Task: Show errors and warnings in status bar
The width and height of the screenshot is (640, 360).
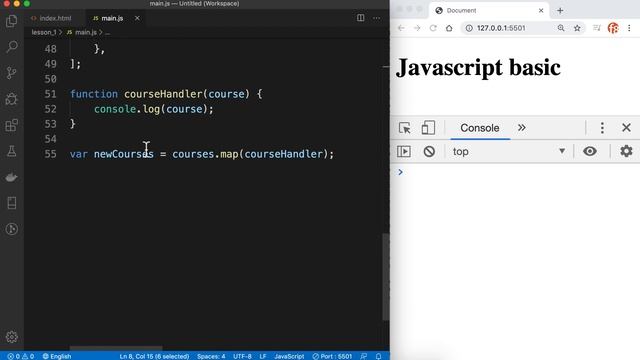Action: (x=20, y=356)
